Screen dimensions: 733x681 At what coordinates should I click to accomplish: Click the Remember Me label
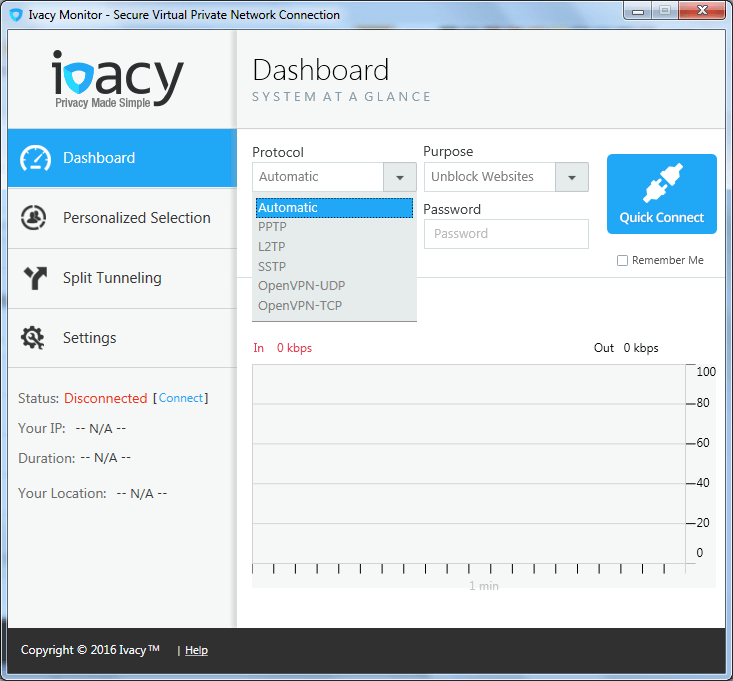click(668, 260)
